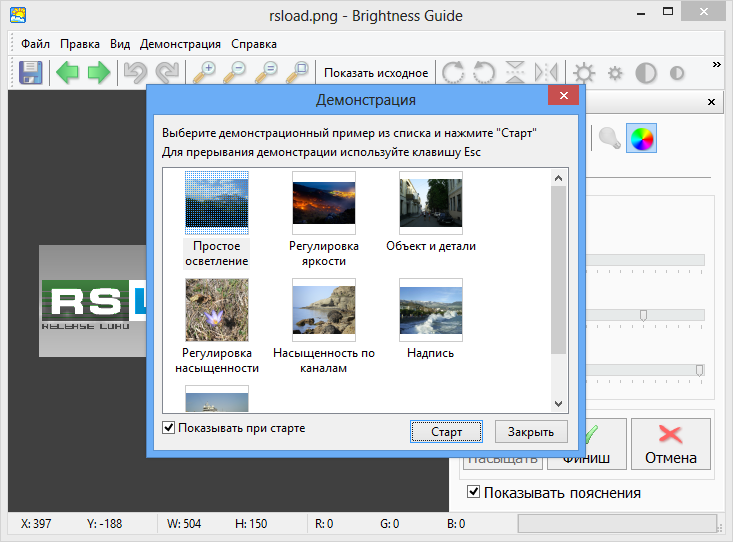
Task: Click the R: 0 status bar value
Action: [x=324, y=524]
